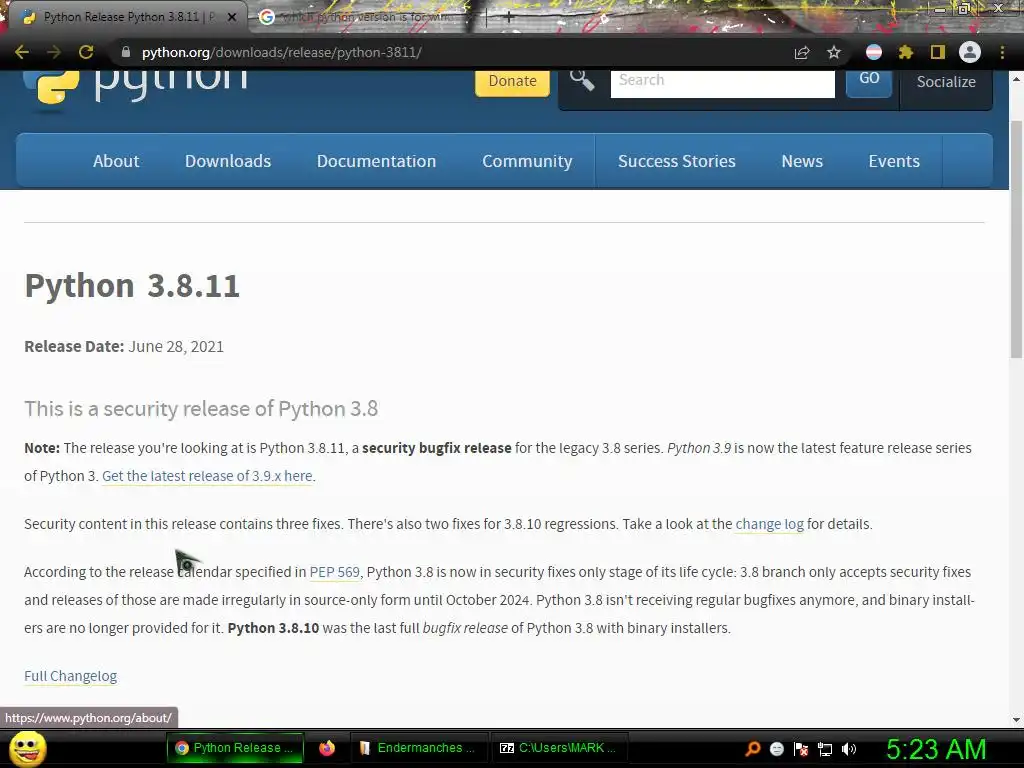Image resolution: width=1024 pixels, height=768 pixels.
Task: Open the smiley face Start button
Action: click(x=28, y=748)
